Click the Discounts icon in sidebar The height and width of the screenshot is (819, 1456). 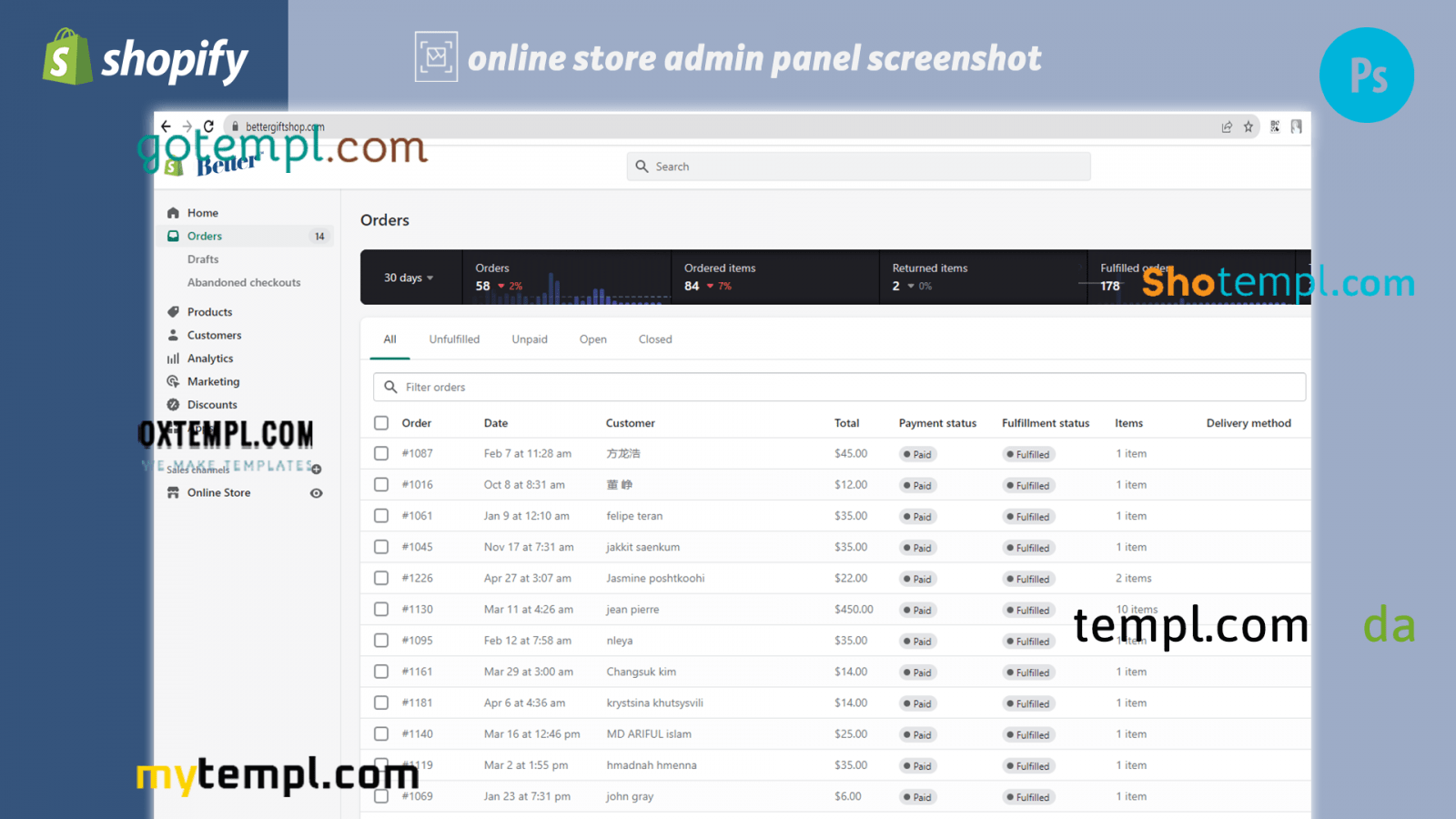173,405
